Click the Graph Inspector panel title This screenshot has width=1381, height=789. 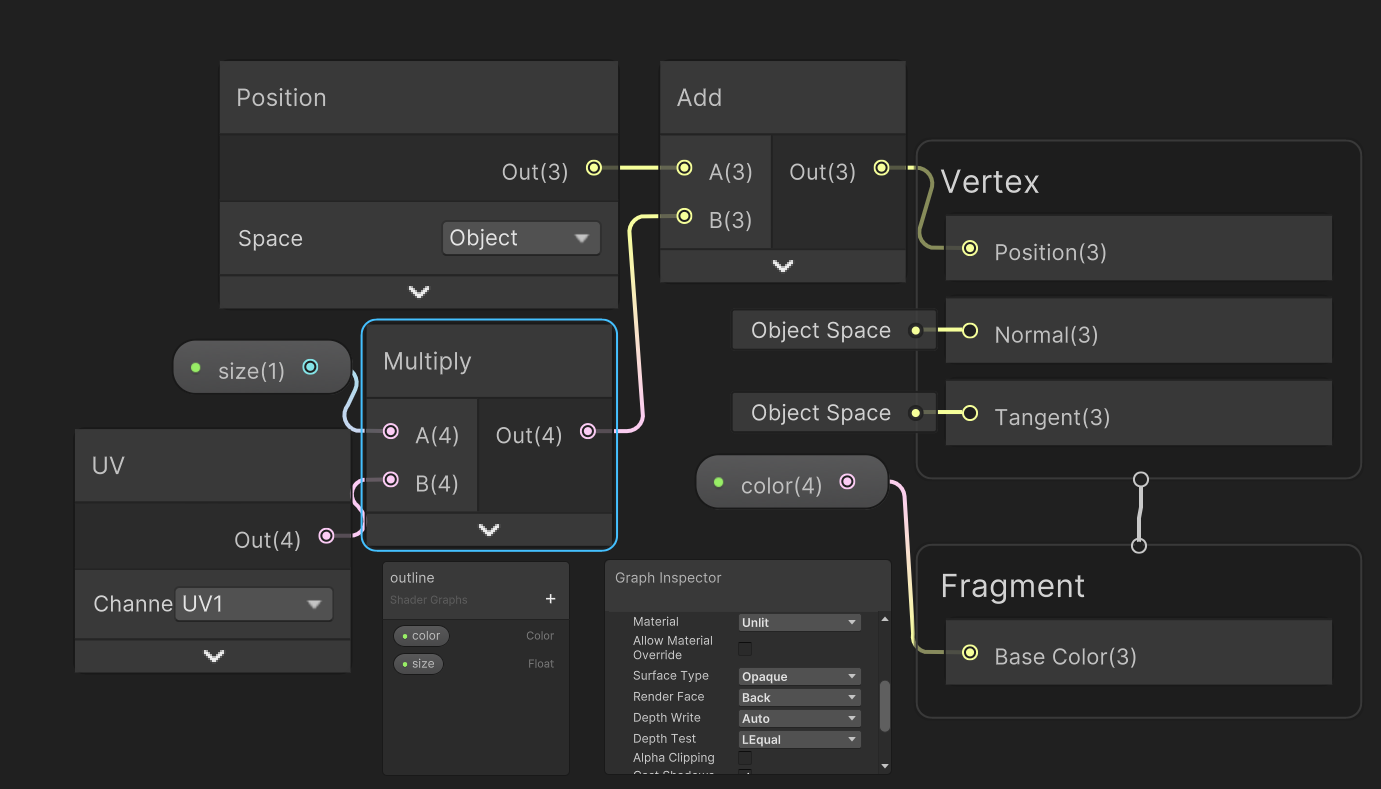(668, 578)
